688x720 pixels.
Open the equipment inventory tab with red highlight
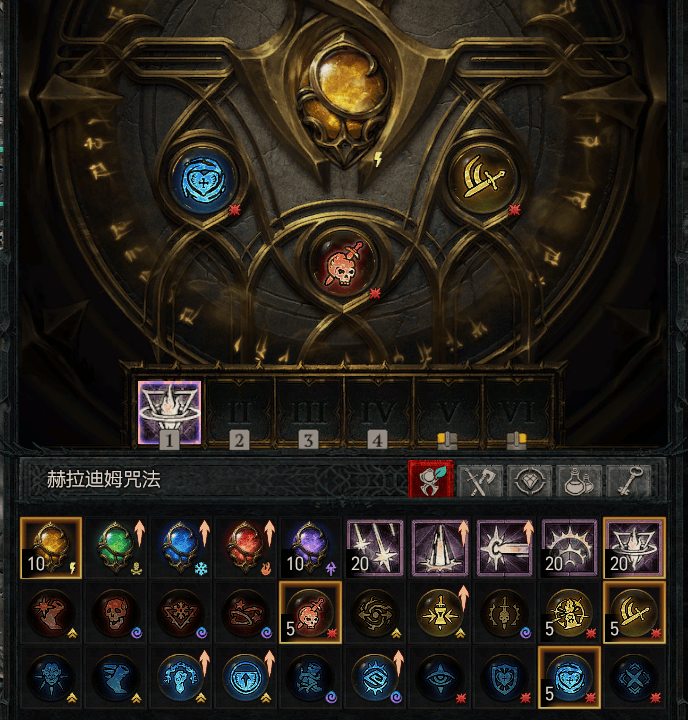[x=431, y=479]
